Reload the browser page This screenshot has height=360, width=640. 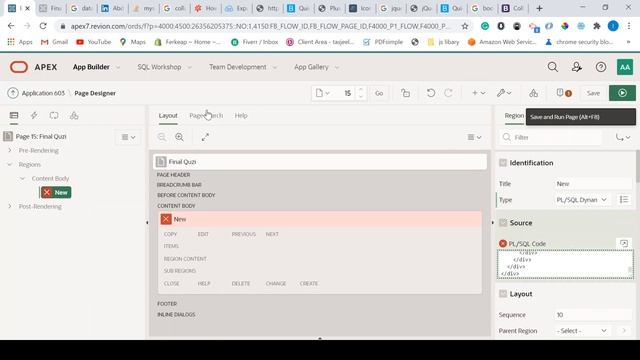pos(43,26)
